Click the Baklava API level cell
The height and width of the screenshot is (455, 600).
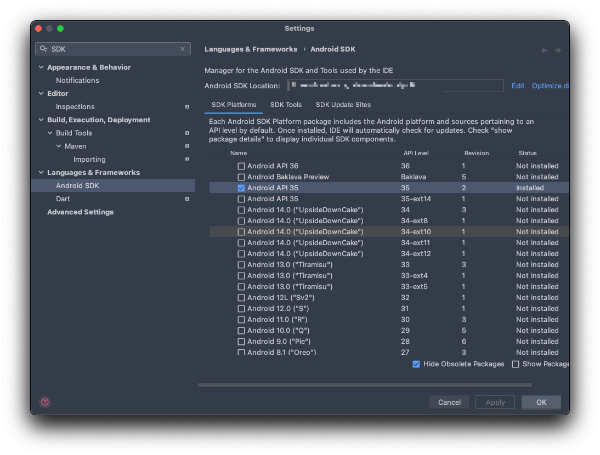(x=413, y=177)
